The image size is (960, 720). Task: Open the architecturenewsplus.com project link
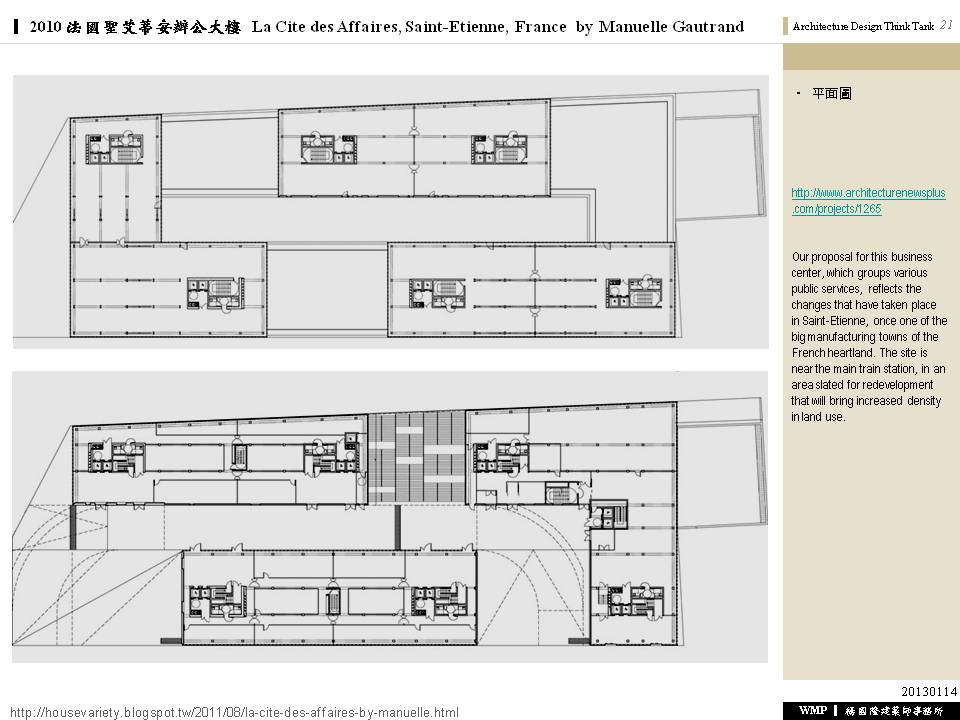(x=868, y=200)
